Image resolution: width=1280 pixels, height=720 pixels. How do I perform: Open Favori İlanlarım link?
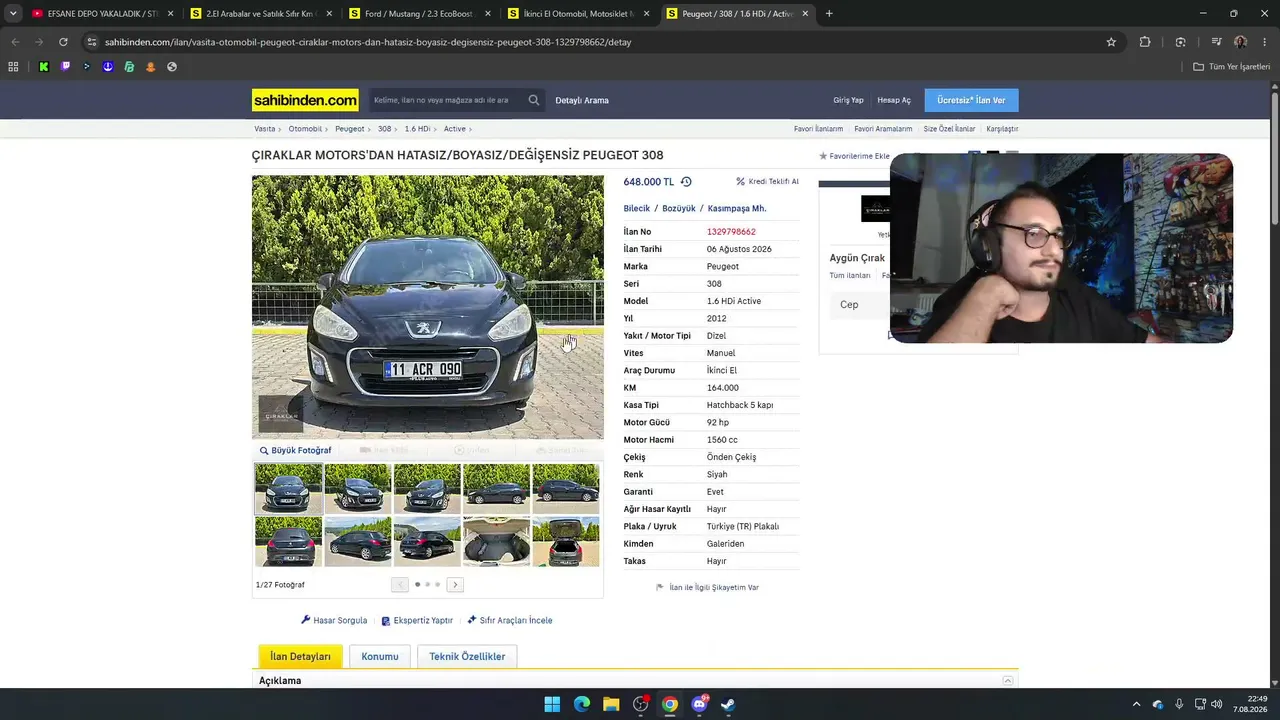[x=818, y=129]
